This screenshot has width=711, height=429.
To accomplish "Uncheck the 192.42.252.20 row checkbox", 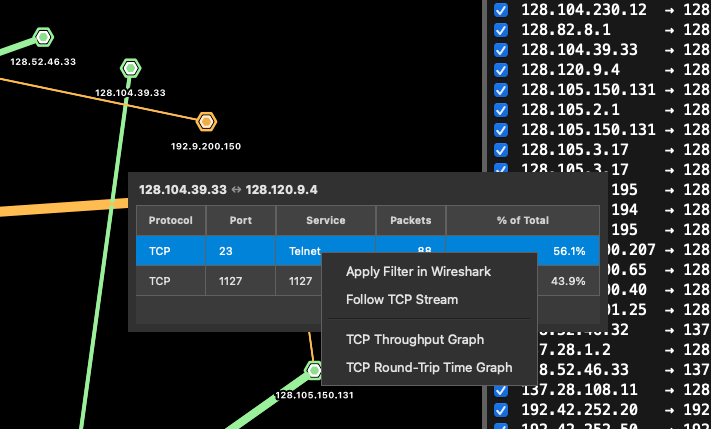I will tap(501, 410).
